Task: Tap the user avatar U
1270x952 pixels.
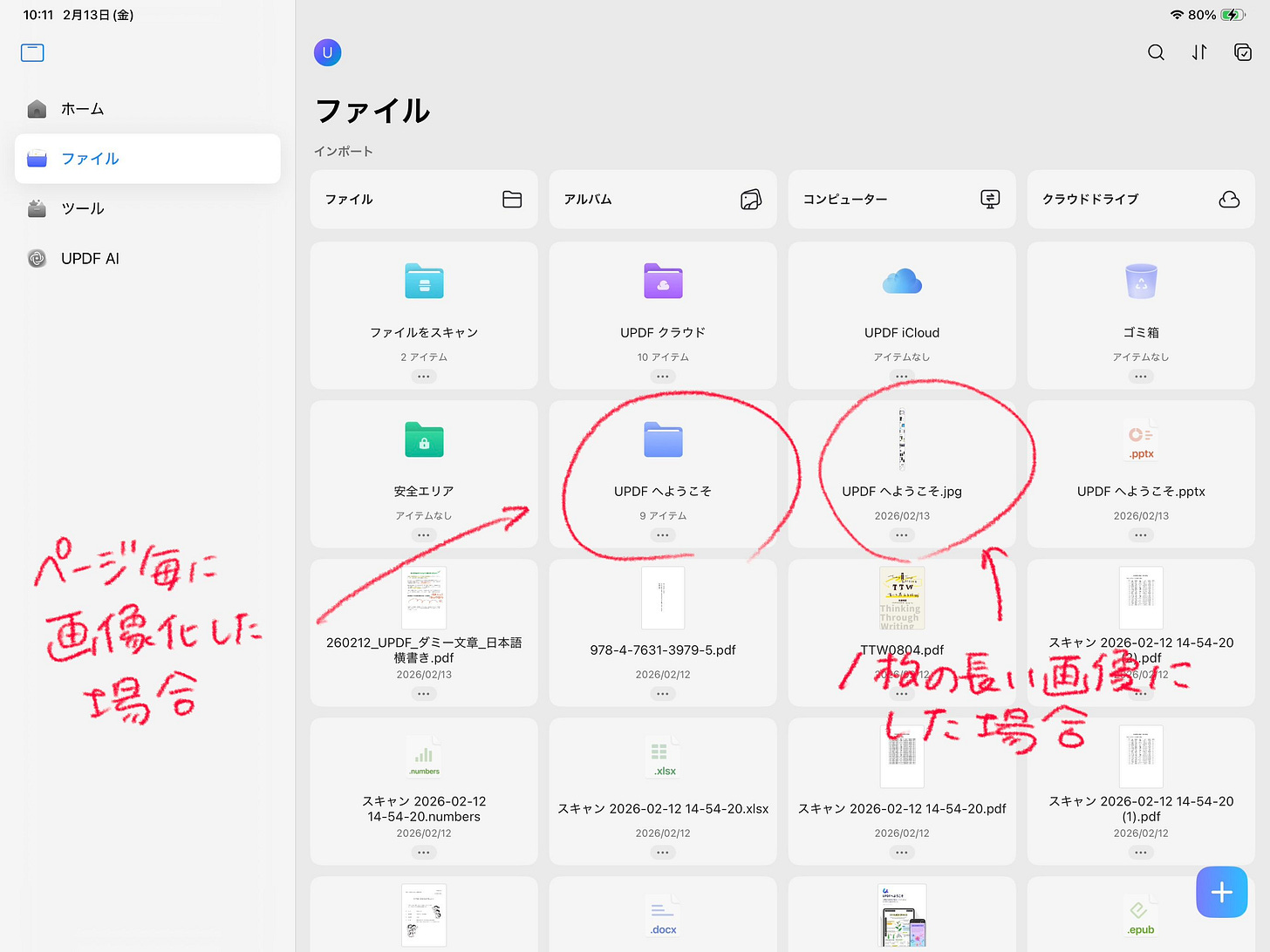Action: (x=327, y=52)
